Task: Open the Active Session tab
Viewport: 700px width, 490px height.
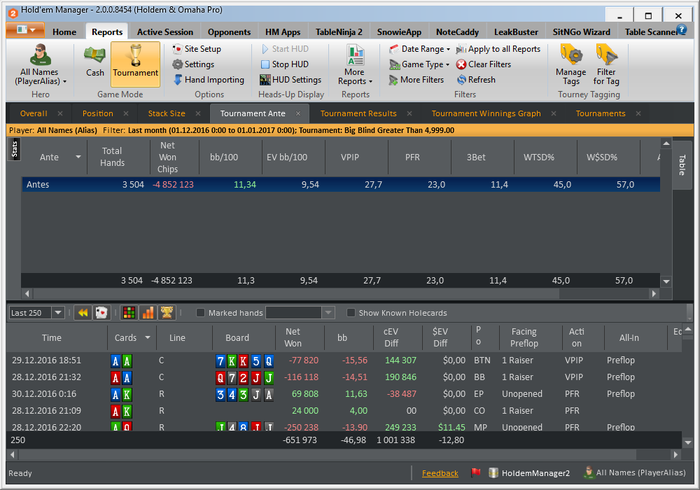Action: tap(165, 32)
